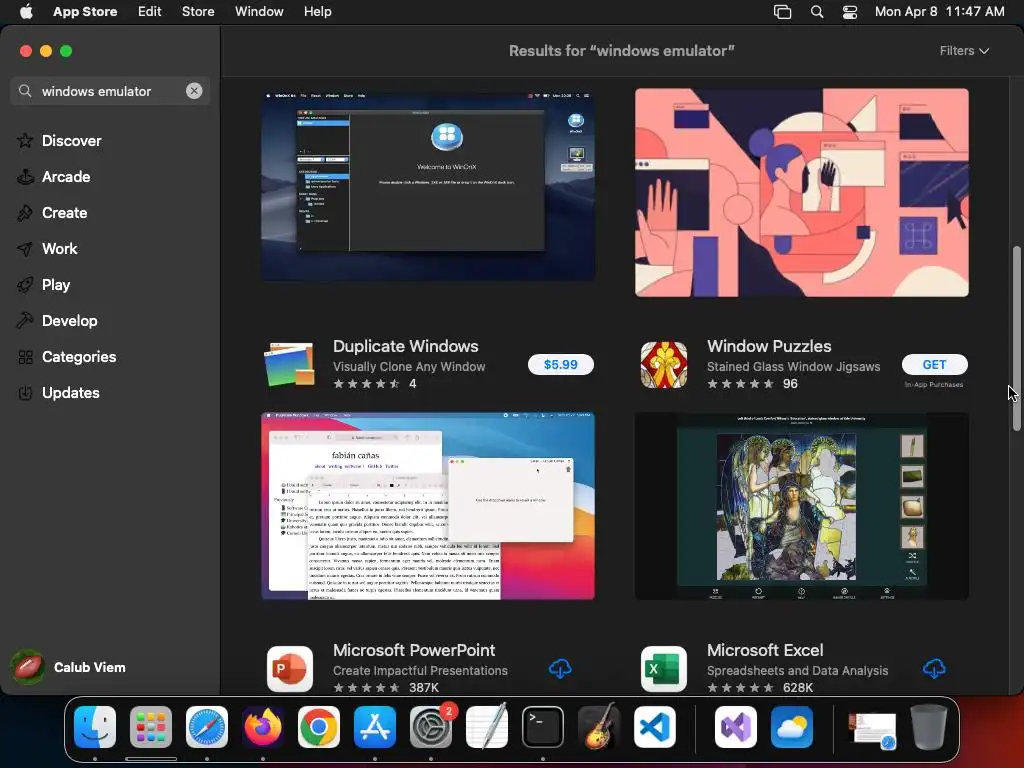
Task: Open the Apple menu
Action: click(x=26, y=11)
